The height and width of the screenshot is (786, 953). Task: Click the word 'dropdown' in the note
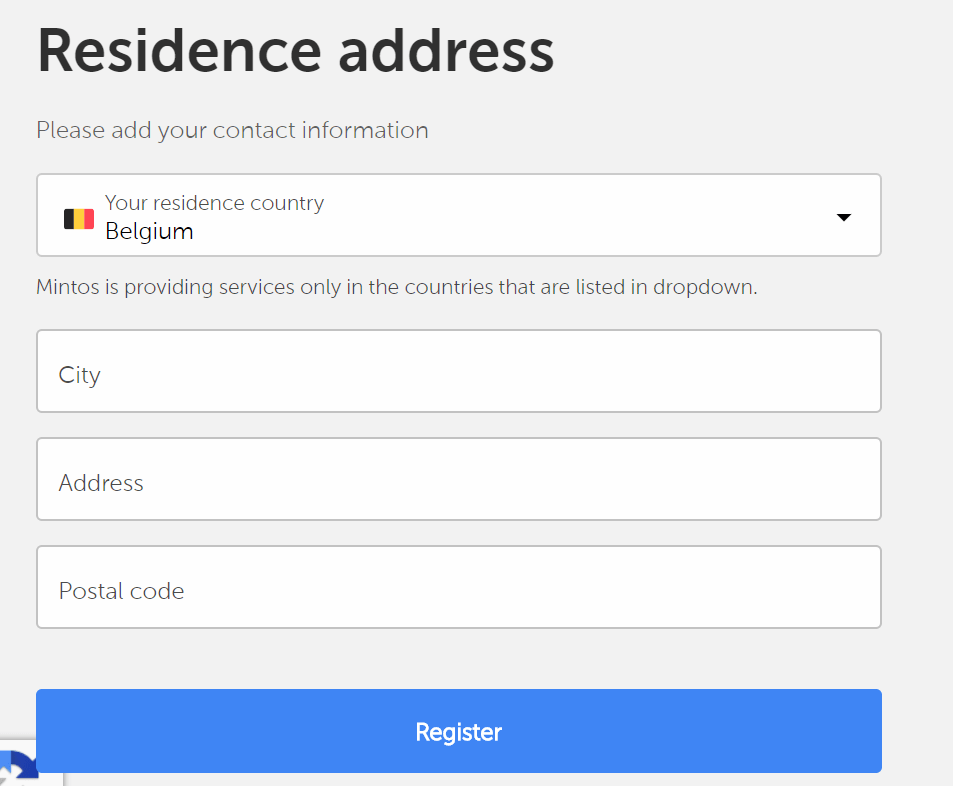click(704, 287)
